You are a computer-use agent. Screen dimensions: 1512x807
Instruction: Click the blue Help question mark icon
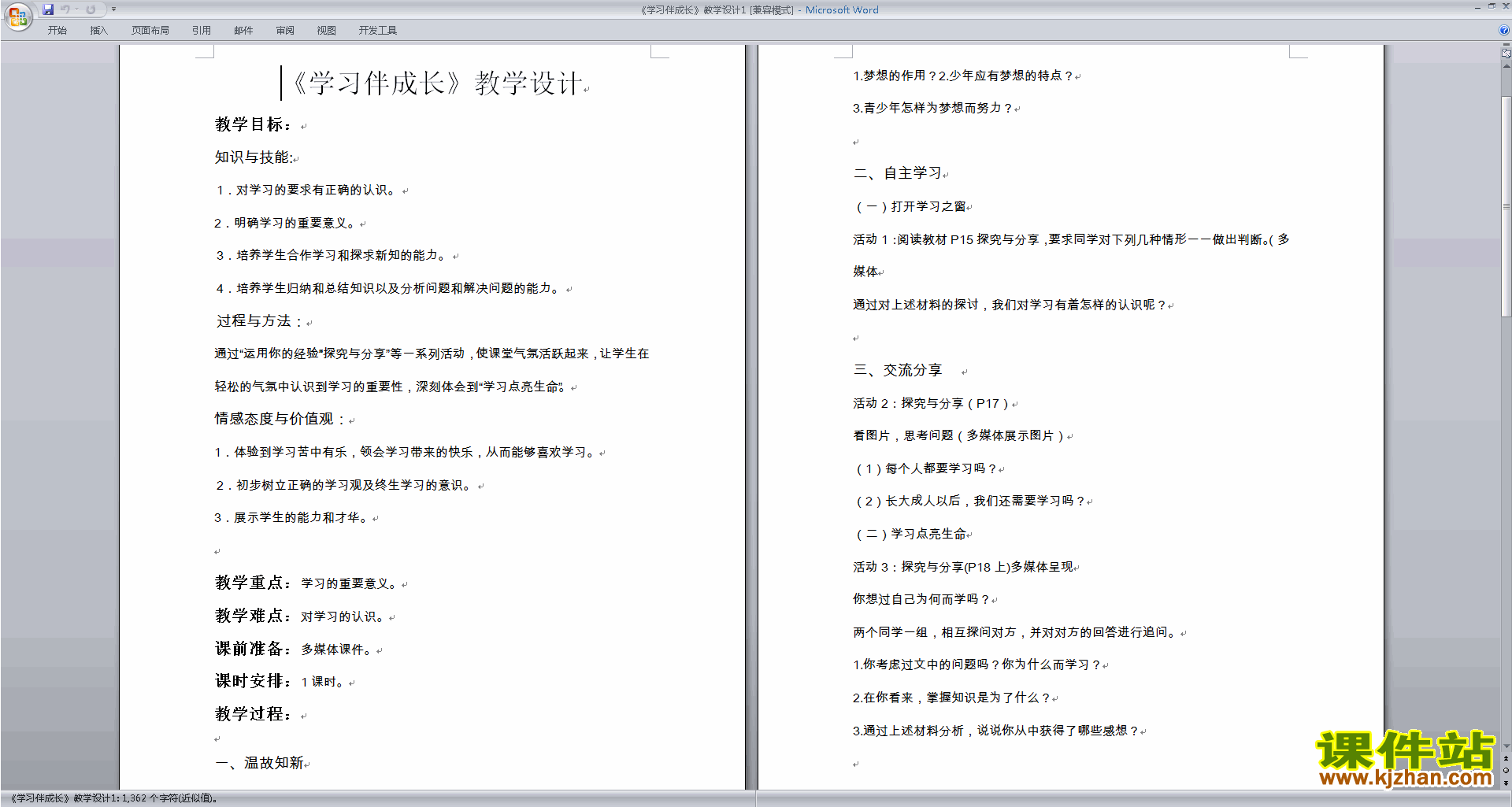click(x=1504, y=31)
